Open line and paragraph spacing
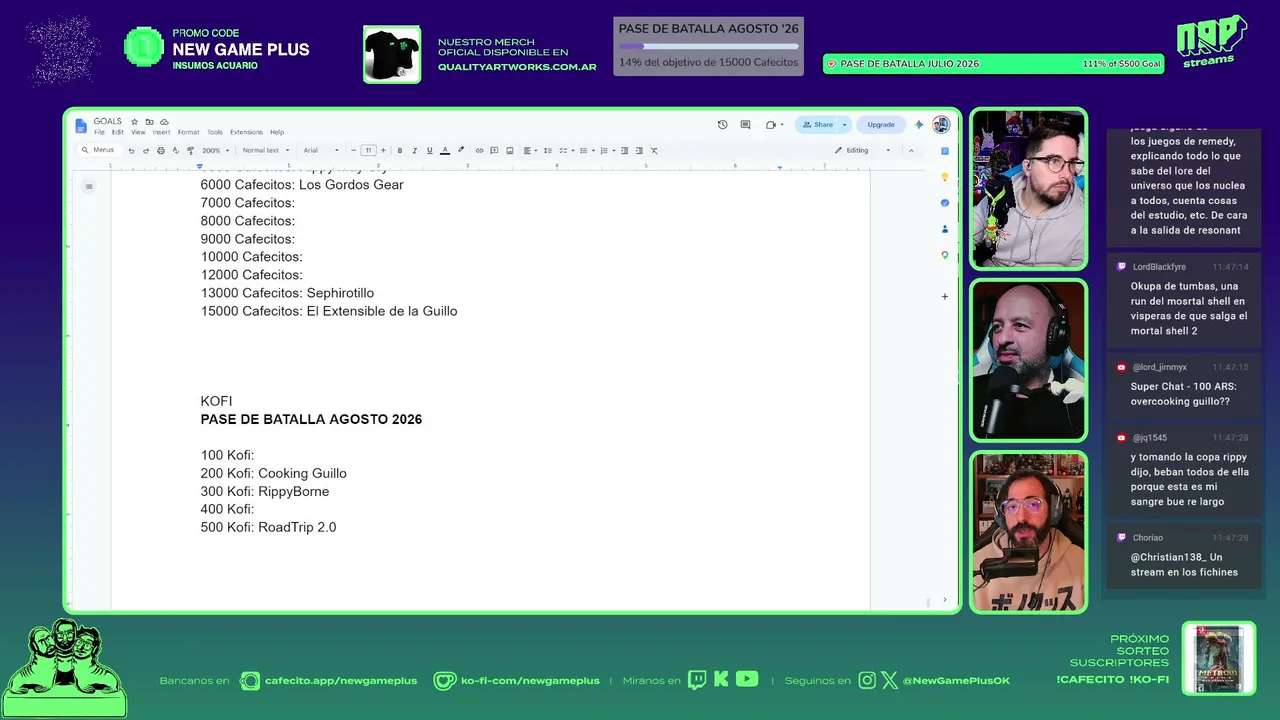This screenshot has height=720, width=1280. (x=549, y=151)
